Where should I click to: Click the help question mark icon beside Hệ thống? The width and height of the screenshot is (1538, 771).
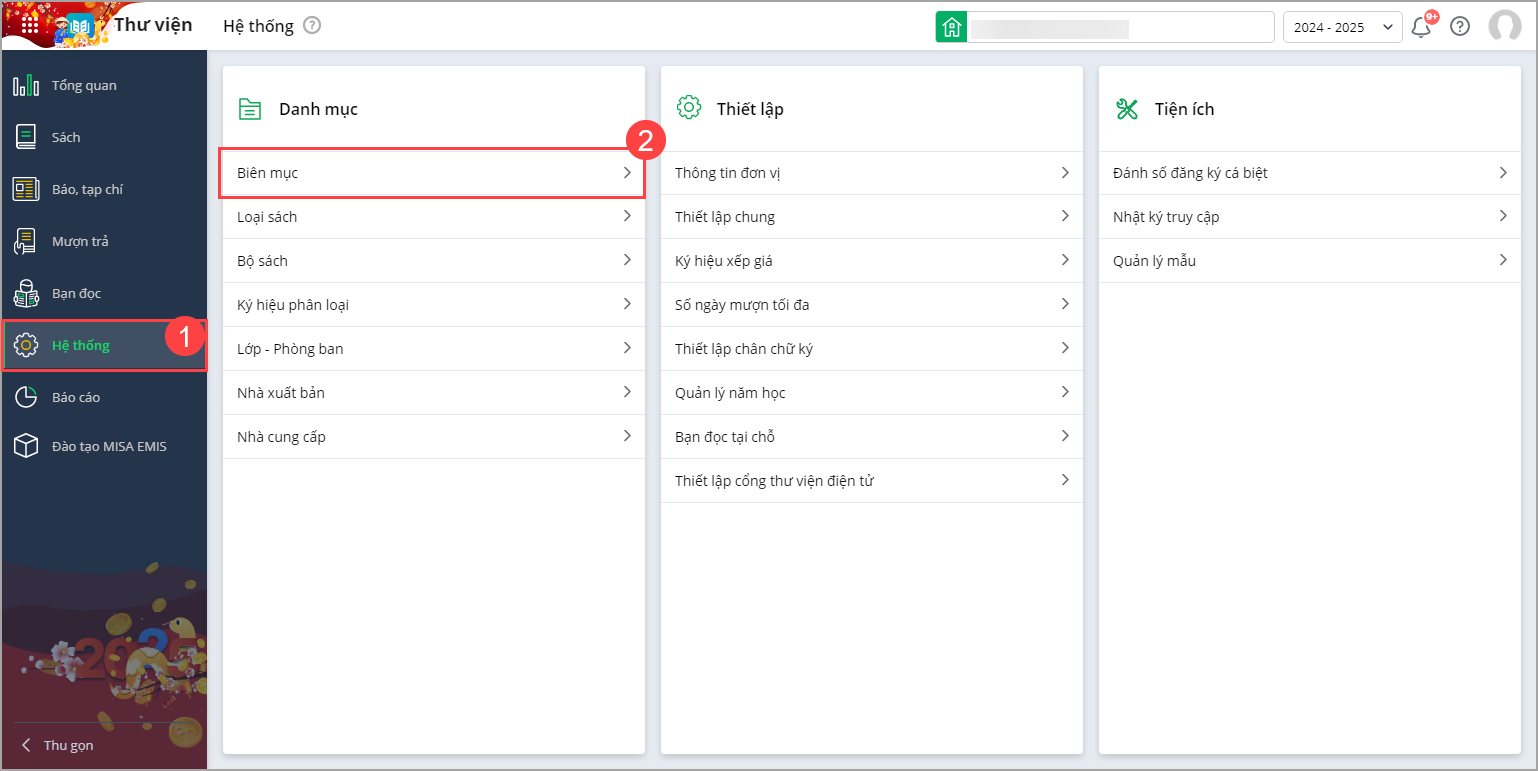coord(312,26)
